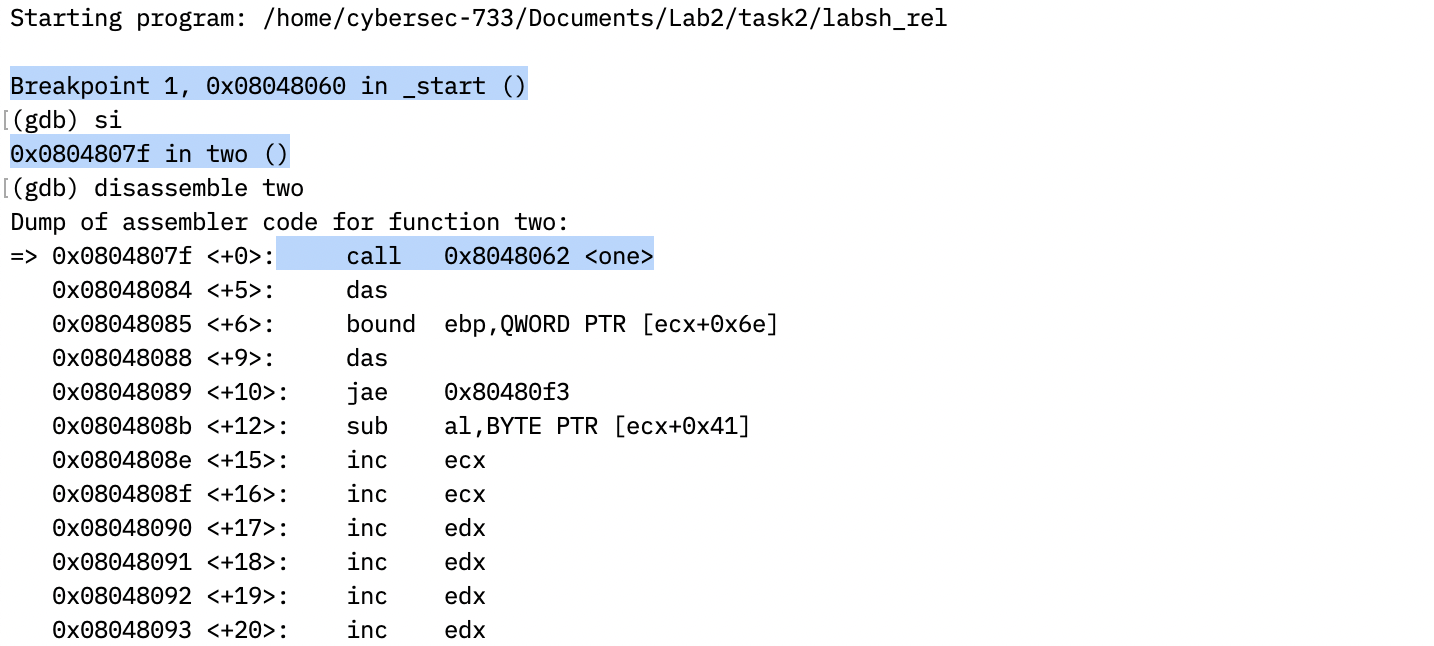Image resolution: width=1434 pixels, height=646 pixels.
Task: Click 'Dump of assembler code' header line
Action: [x=289, y=222]
